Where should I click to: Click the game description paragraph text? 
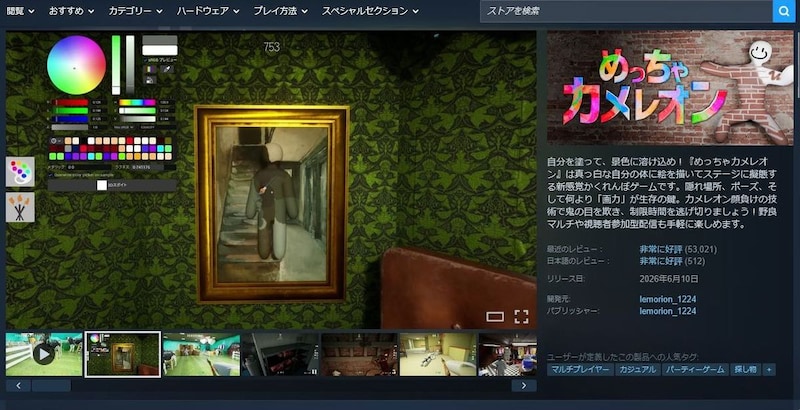(x=661, y=193)
